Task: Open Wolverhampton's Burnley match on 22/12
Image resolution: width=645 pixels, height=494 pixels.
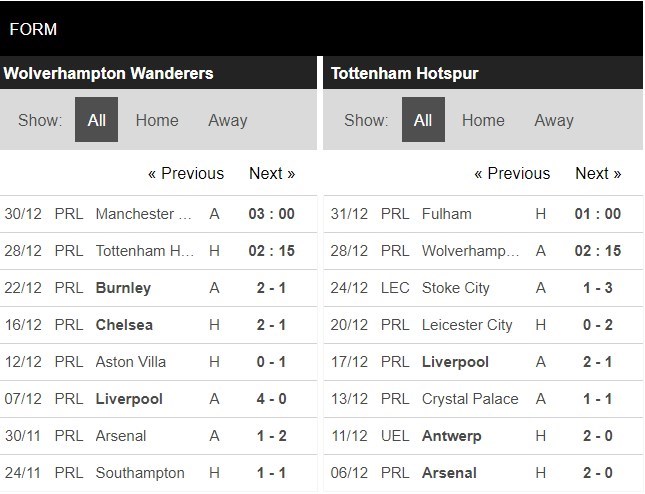Action: point(123,288)
